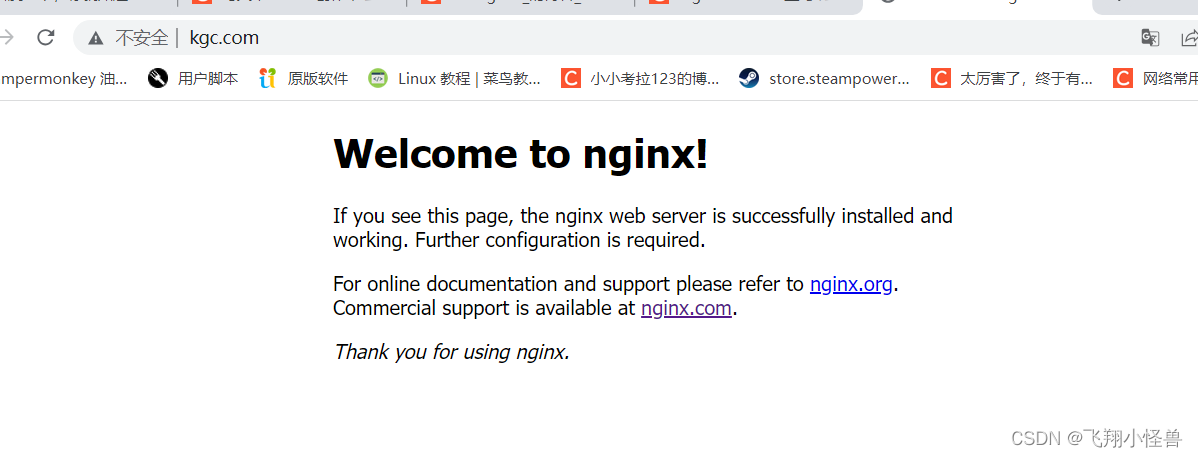This screenshot has width=1198, height=457.
Task: Click the 'Thank you for using nginx.' text
Action: pos(452,352)
